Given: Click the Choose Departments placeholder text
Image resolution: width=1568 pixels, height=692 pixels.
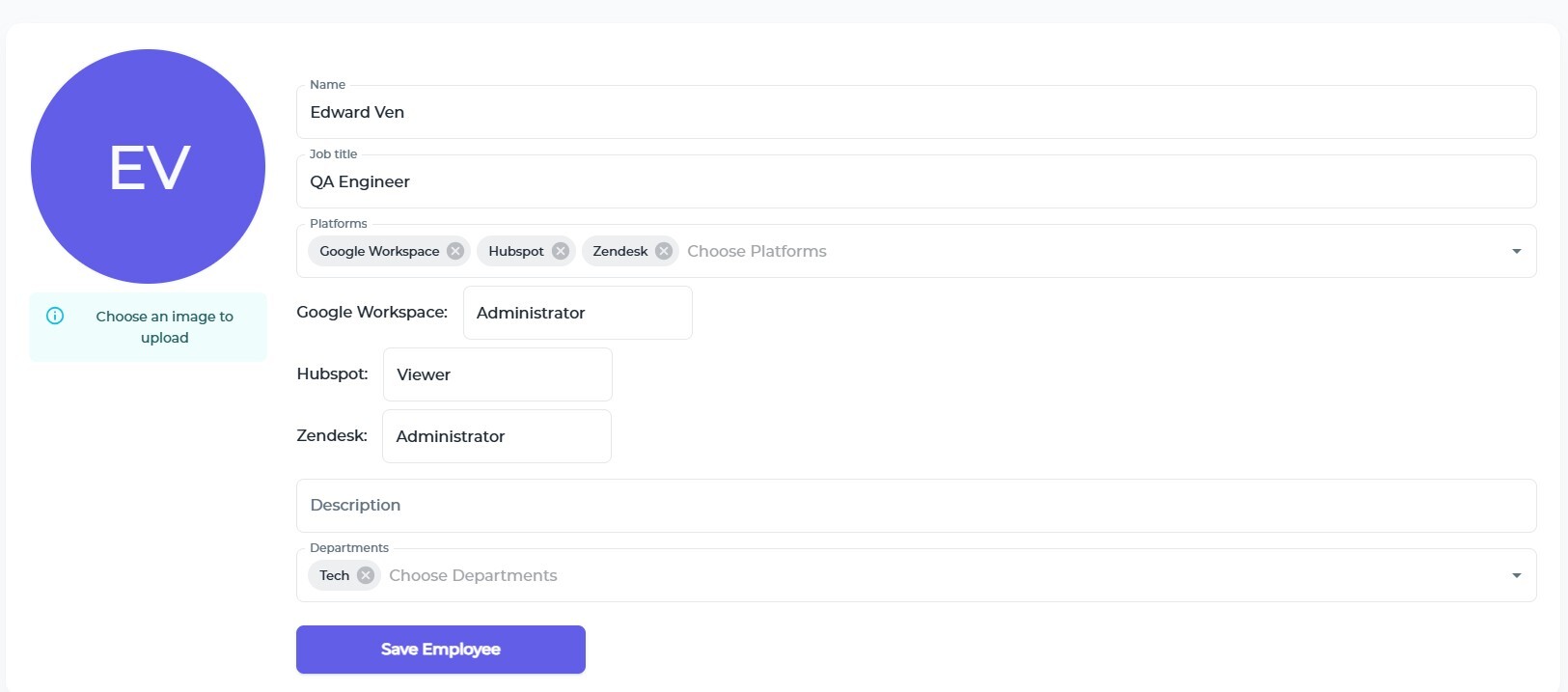Looking at the screenshot, I should click(x=473, y=575).
